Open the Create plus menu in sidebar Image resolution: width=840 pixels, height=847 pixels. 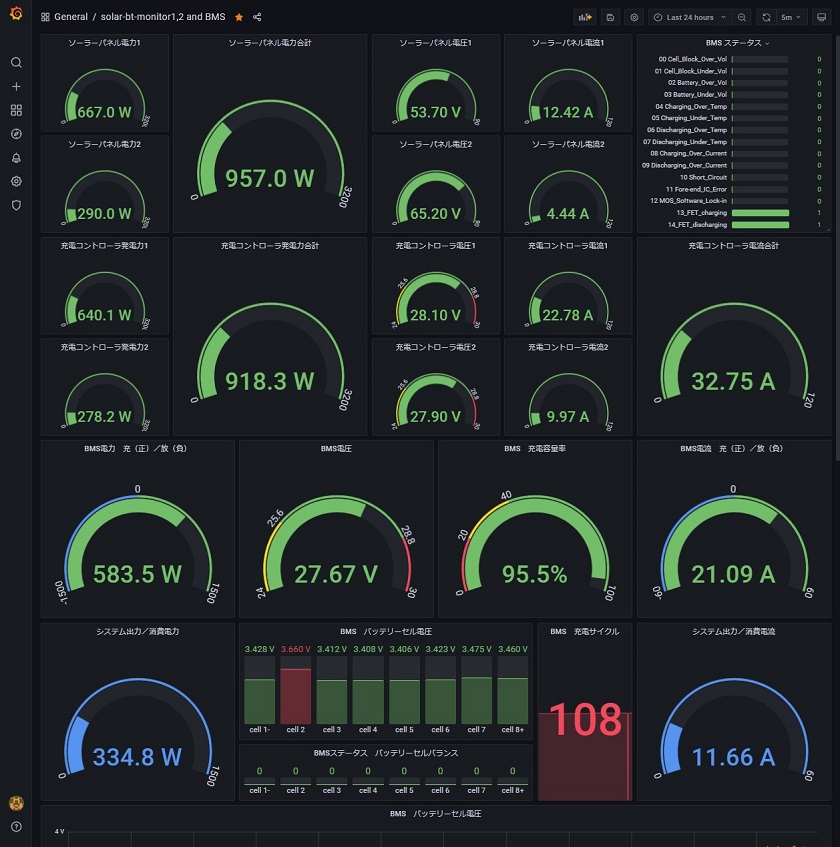(x=16, y=86)
